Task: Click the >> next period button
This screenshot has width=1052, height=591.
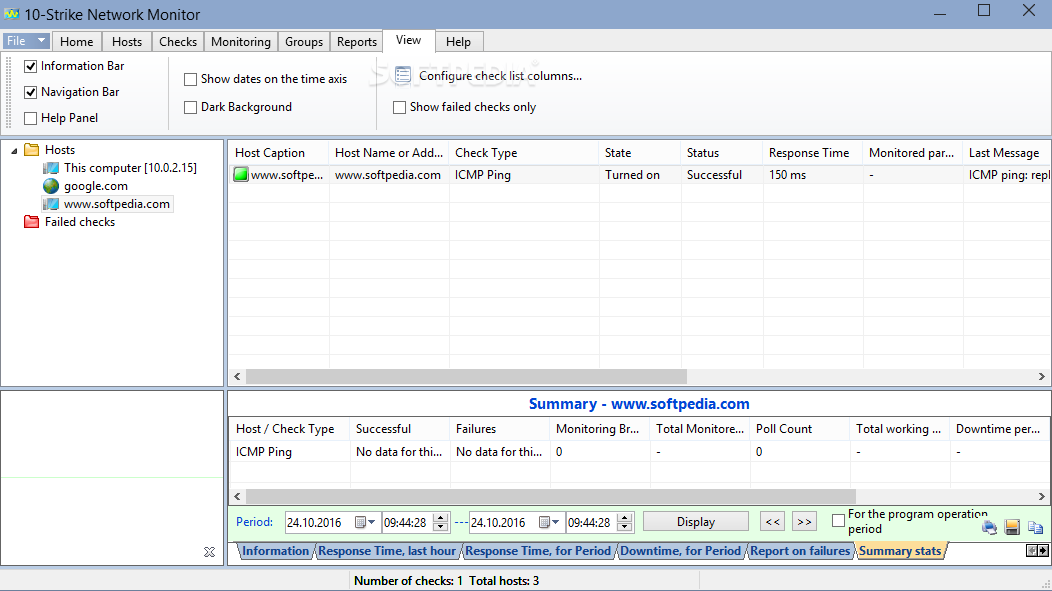Action: click(x=804, y=522)
